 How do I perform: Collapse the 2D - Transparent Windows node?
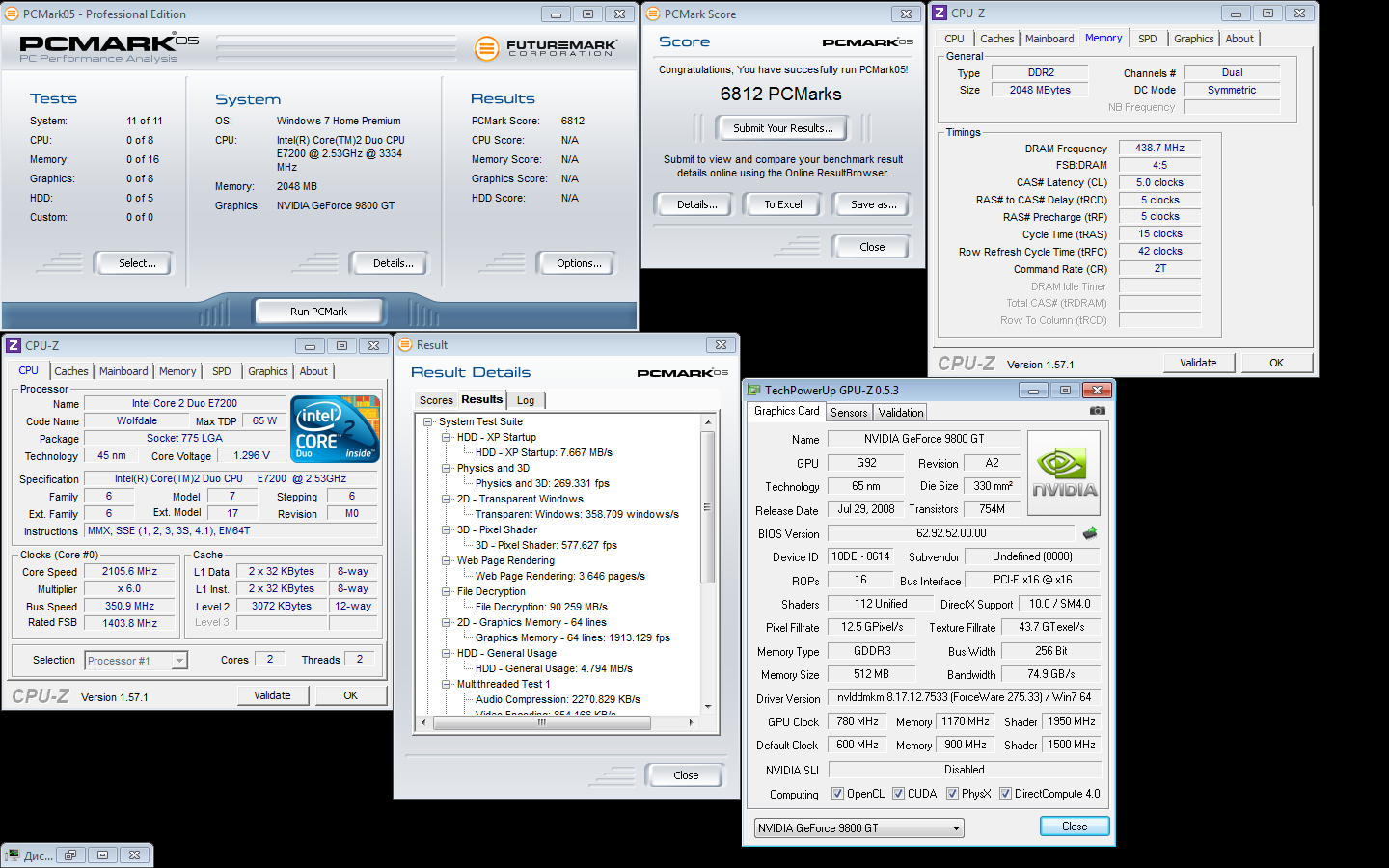coord(447,499)
